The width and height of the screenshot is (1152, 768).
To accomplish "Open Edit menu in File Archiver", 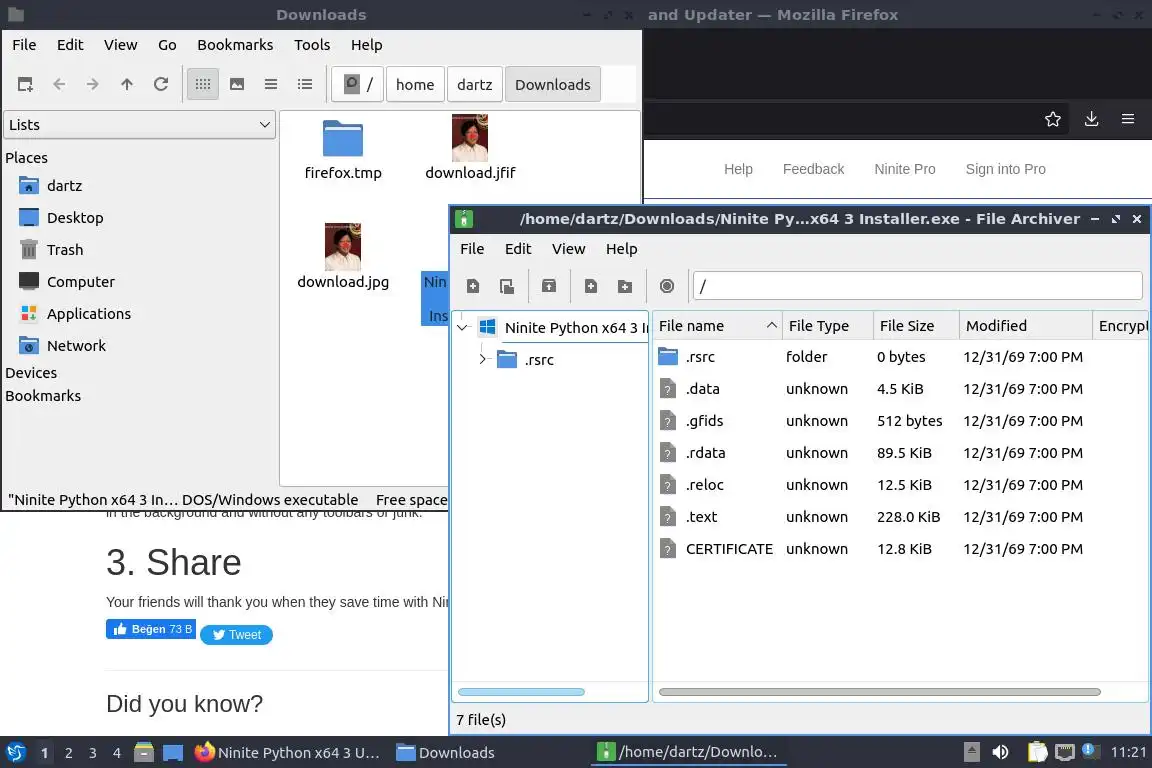I will (x=518, y=249).
